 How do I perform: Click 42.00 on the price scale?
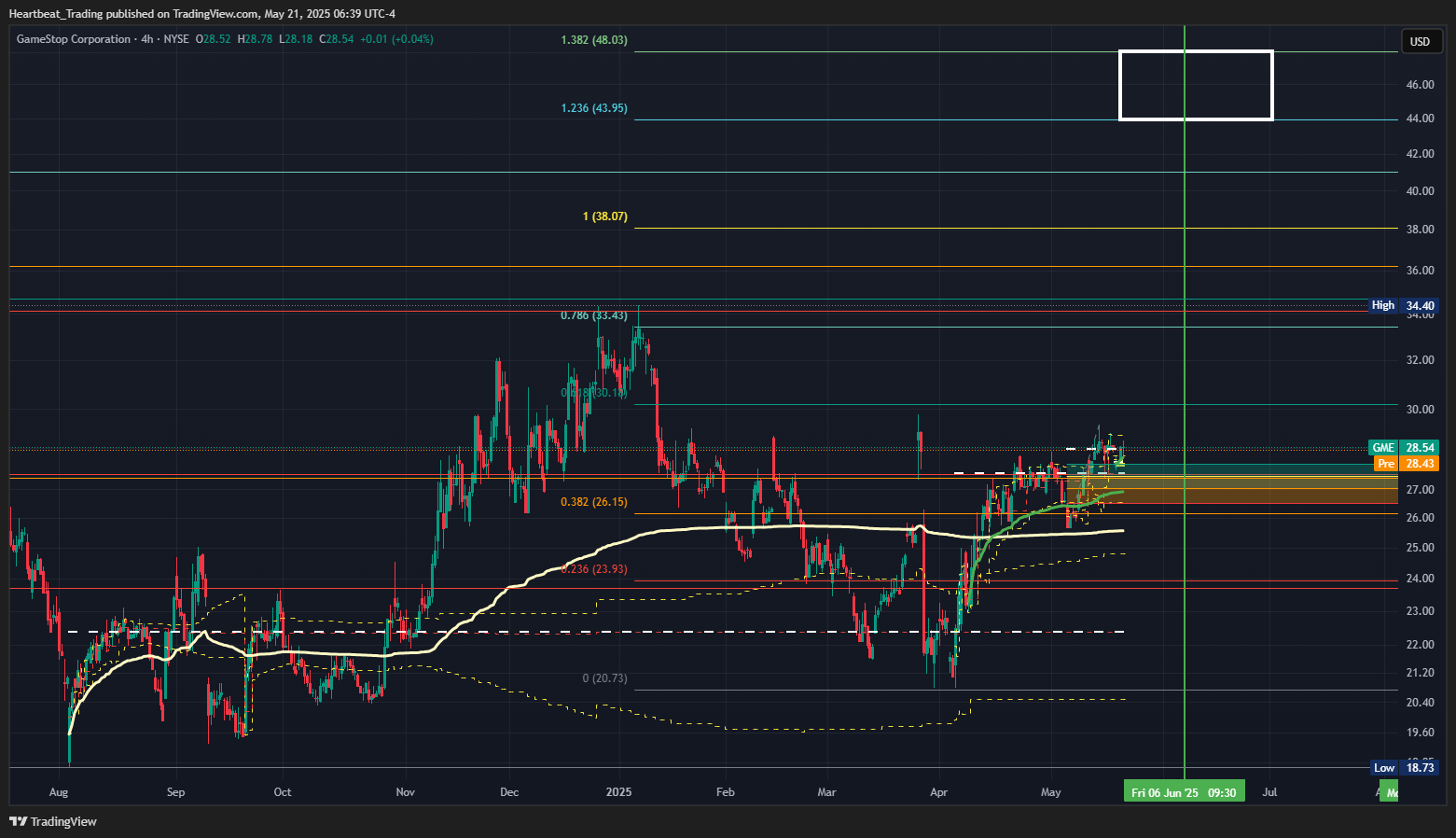click(x=1420, y=154)
